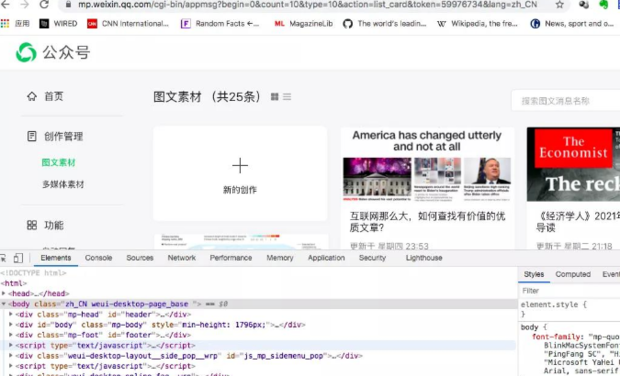Select 图文素材 in sidebar
Image resolution: width=620 pixels, height=376 pixels.
tap(59, 162)
